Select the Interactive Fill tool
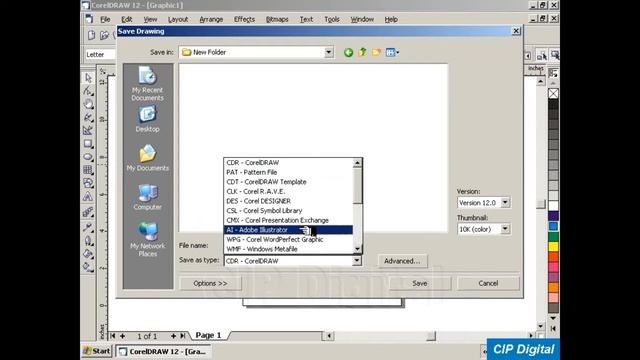 tap(88, 267)
